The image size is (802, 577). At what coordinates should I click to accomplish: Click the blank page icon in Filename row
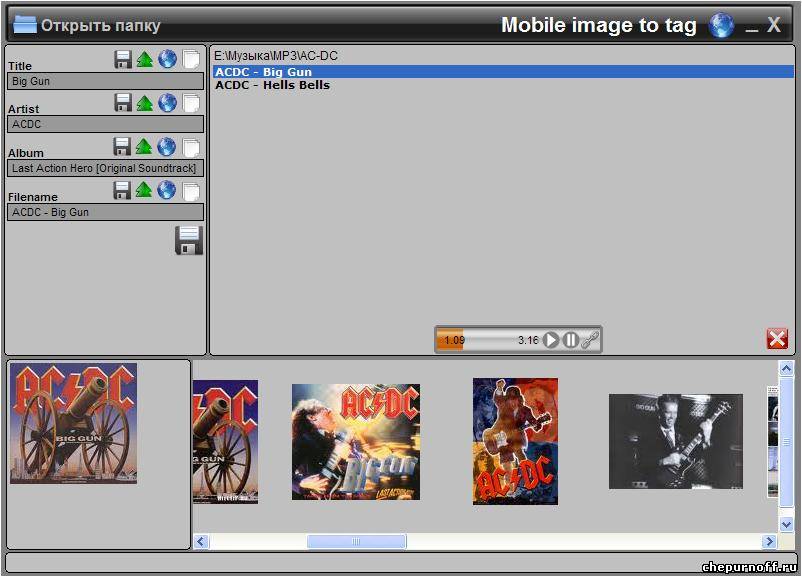pos(191,192)
